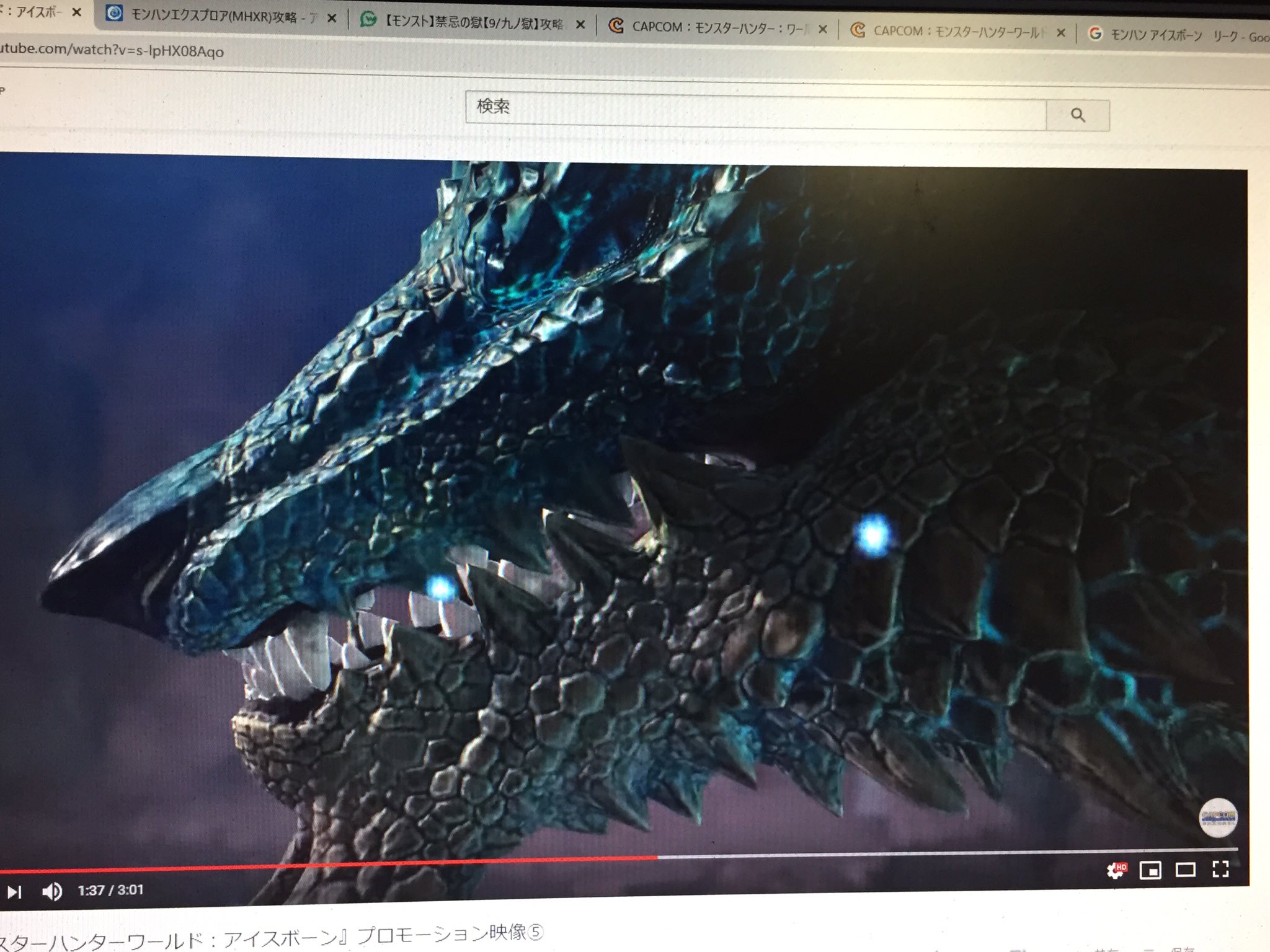
Task: Open the HD settings gear menu
Action: [1116, 870]
